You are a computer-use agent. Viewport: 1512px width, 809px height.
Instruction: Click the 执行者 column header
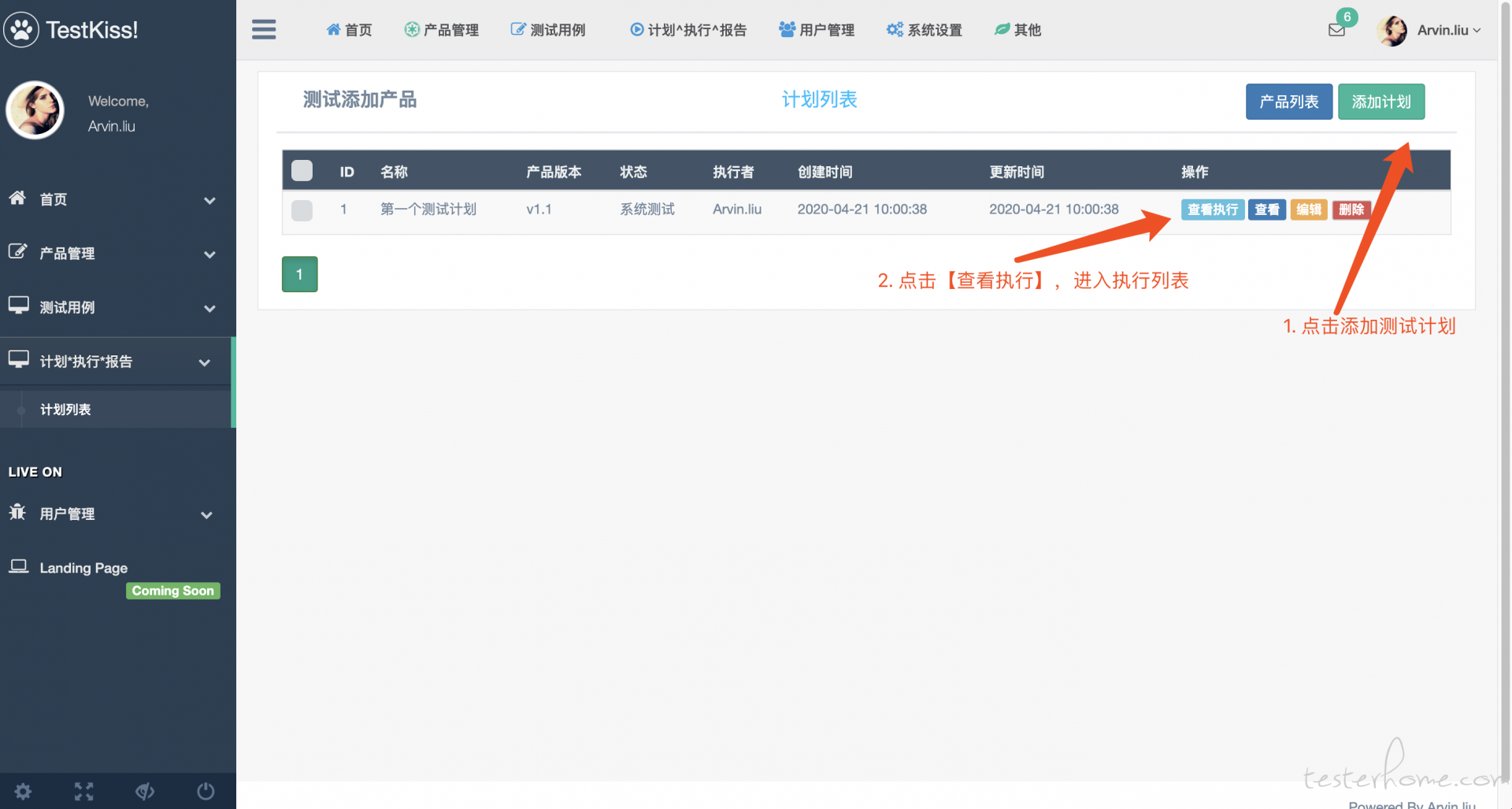tap(733, 172)
